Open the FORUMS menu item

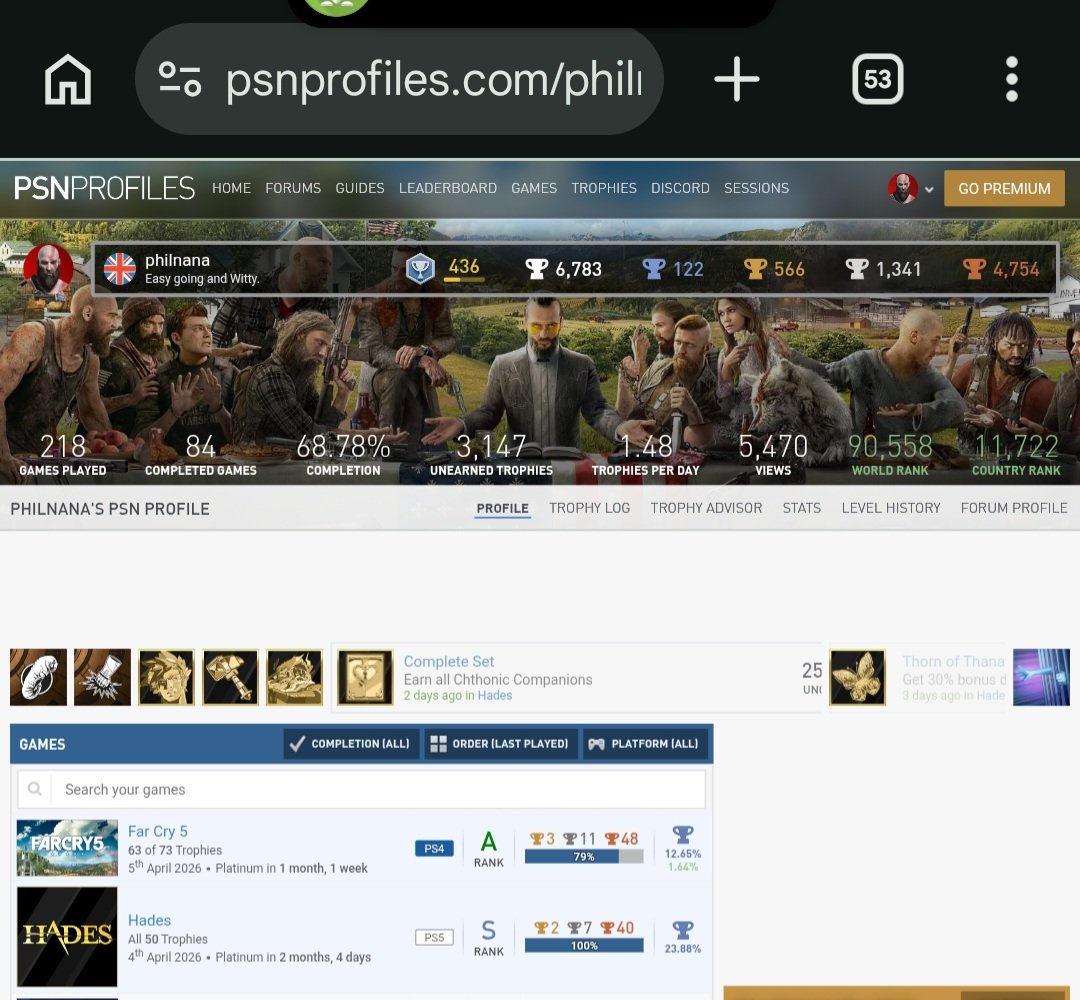(293, 188)
